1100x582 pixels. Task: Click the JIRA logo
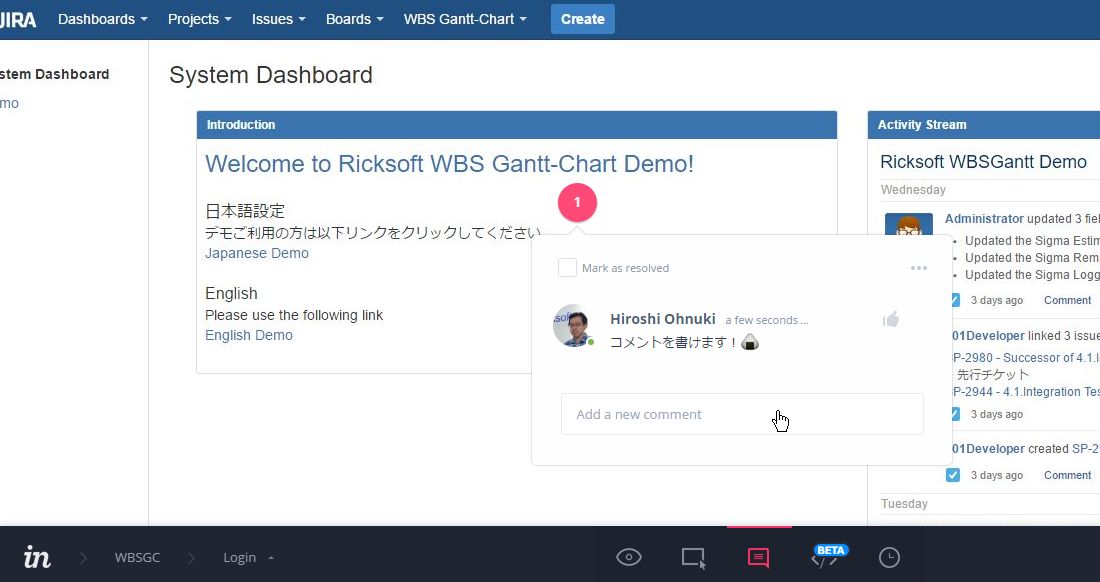[x=18, y=19]
